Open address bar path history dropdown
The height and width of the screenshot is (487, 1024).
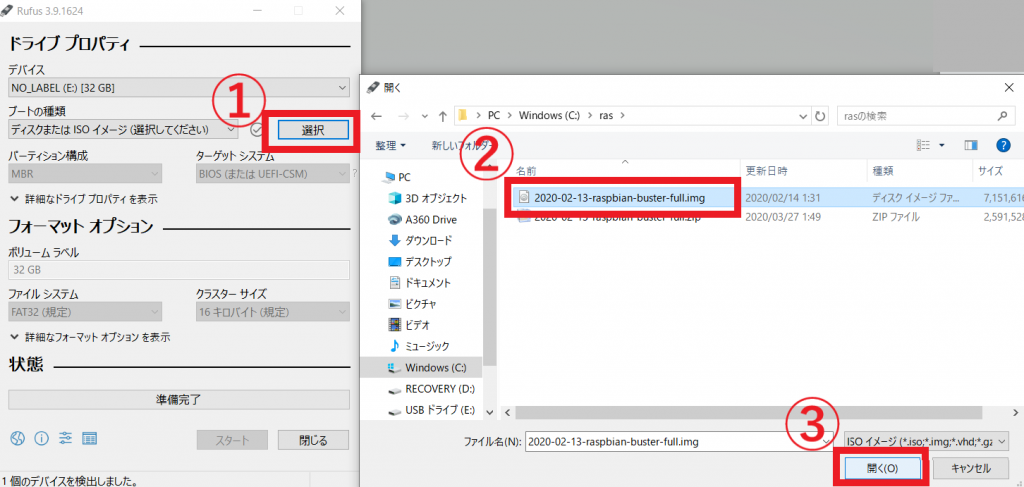coord(804,116)
